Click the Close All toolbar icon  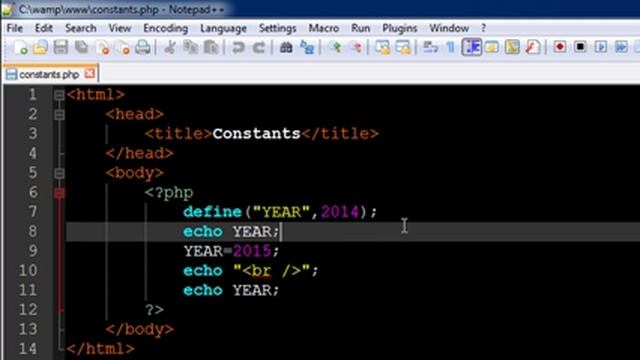[x=122, y=47]
